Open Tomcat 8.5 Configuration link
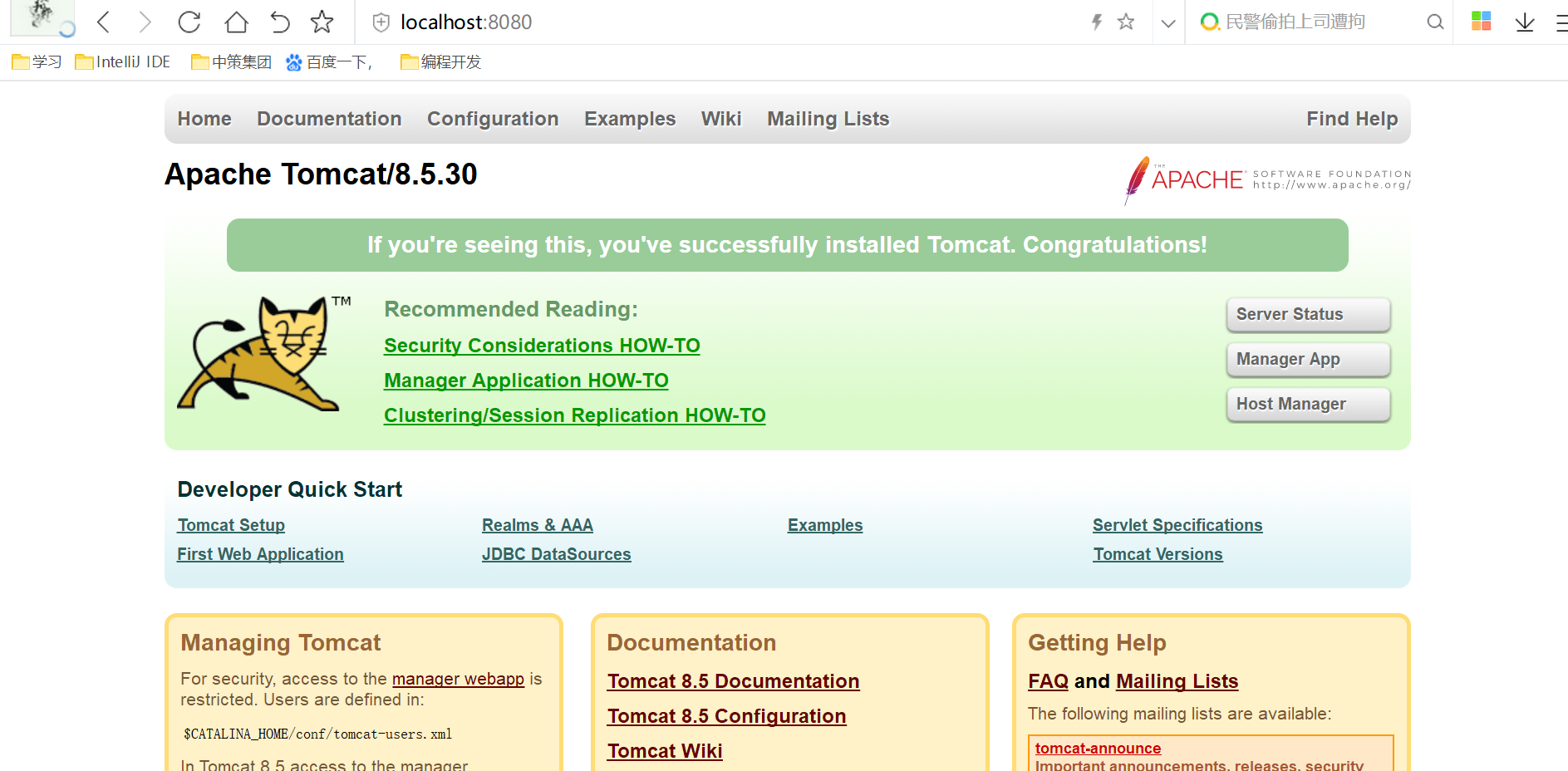Screen dimensions: 1568x771 [726, 716]
